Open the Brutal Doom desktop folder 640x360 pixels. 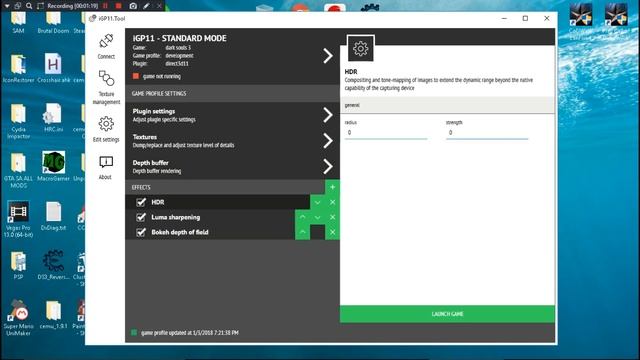tap(53, 22)
